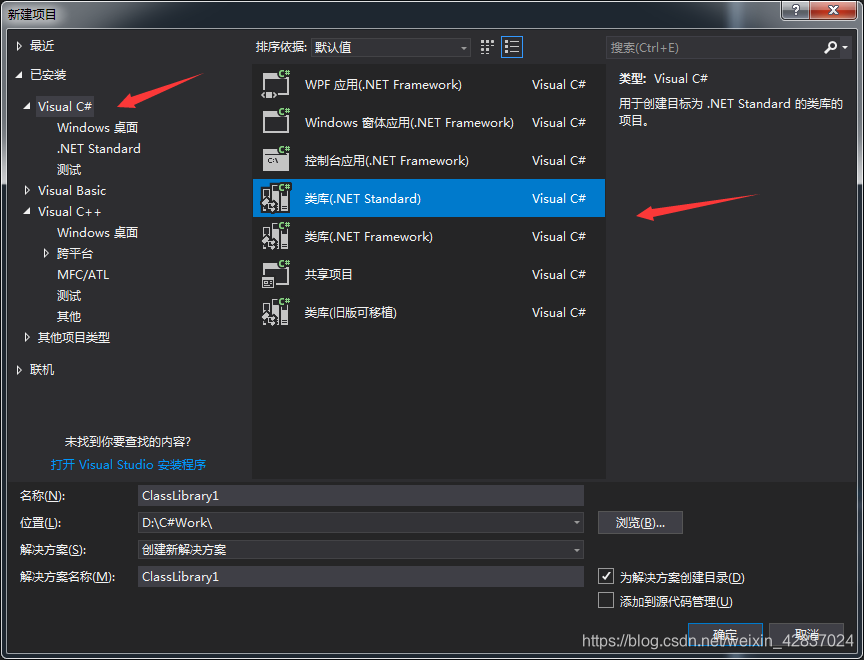Click the console app template icon
864x660 pixels.
coord(276,160)
